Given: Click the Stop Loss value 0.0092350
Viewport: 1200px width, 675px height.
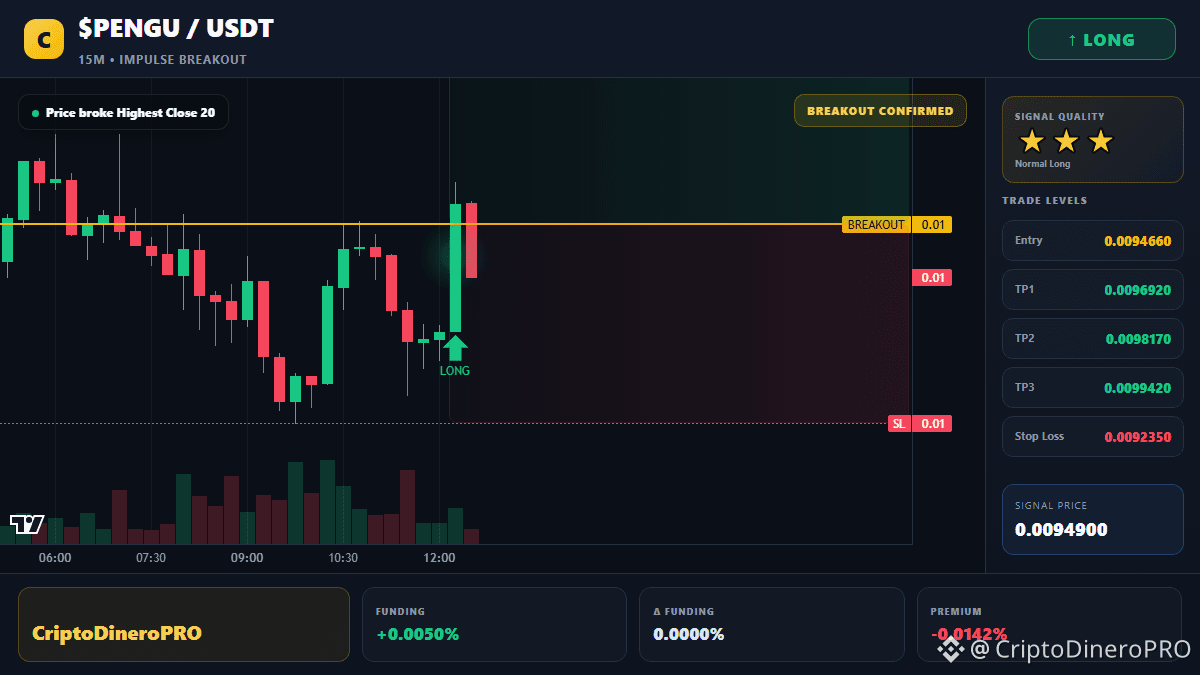Looking at the screenshot, I should (1138, 437).
